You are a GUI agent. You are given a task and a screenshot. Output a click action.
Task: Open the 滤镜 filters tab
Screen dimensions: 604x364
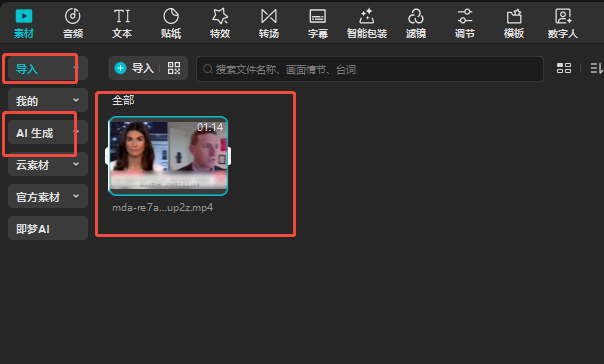[x=416, y=23]
